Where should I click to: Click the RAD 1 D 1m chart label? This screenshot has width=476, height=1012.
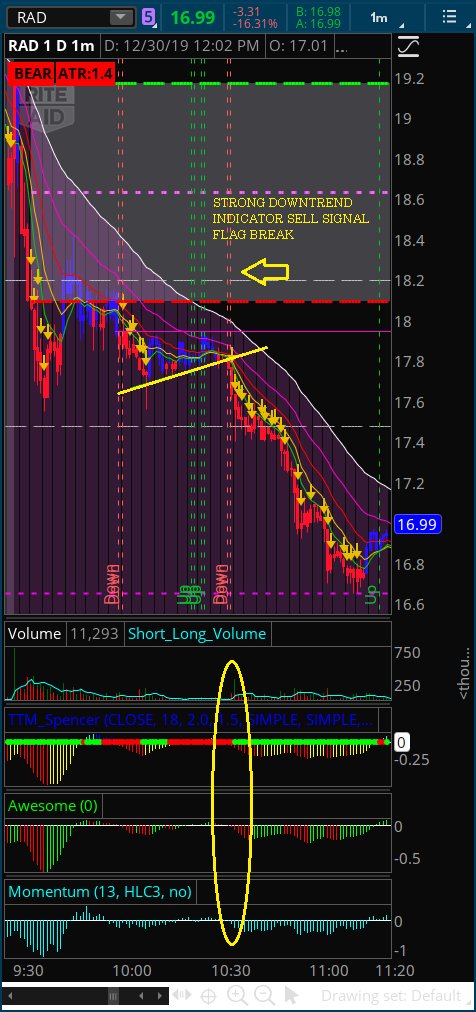tap(52, 46)
